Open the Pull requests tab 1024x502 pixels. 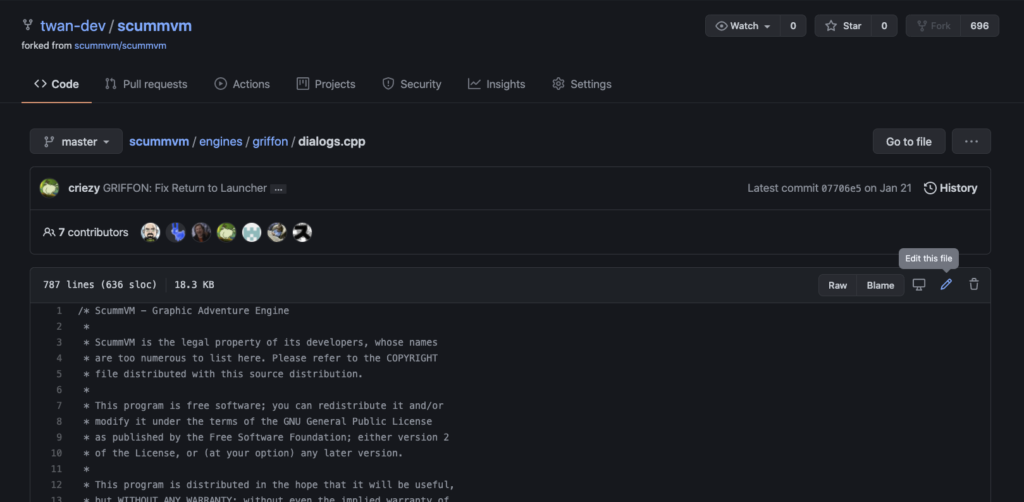[146, 84]
